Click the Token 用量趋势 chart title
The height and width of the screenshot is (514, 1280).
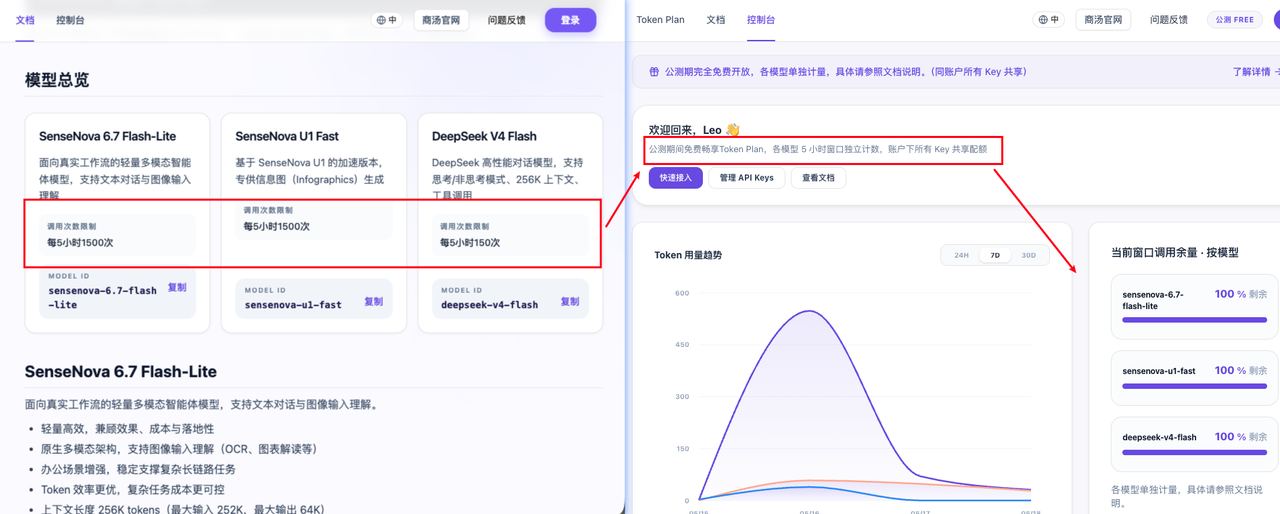coord(688,255)
